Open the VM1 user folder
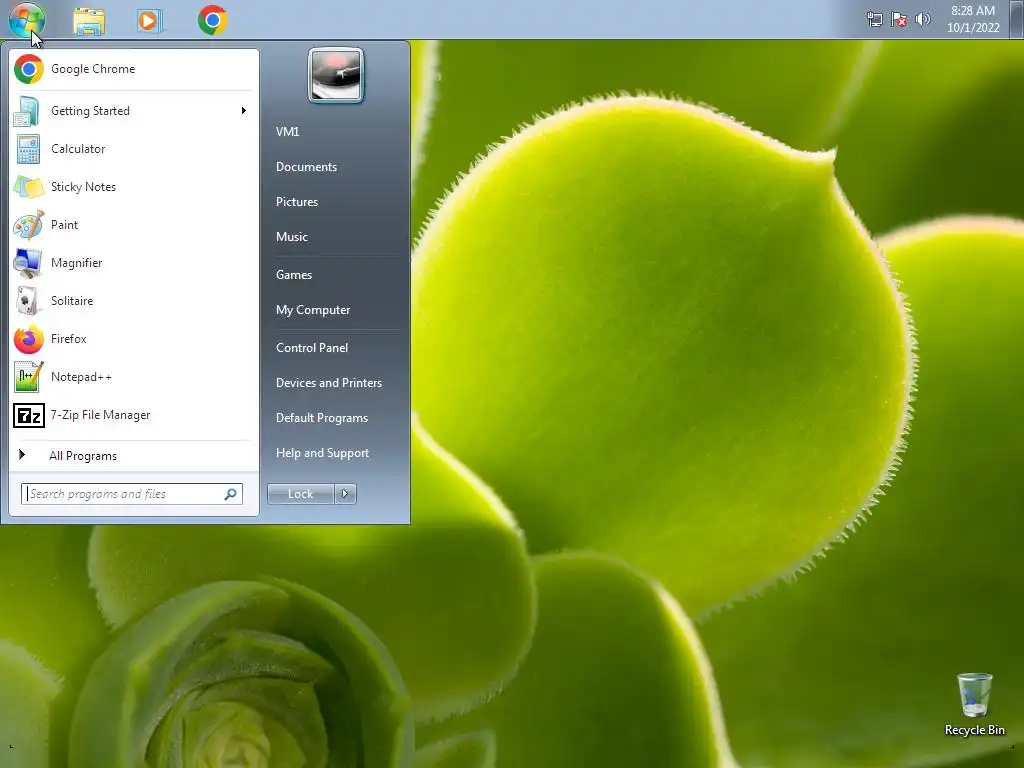This screenshot has width=1024, height=768. click(x=287, y=132)
